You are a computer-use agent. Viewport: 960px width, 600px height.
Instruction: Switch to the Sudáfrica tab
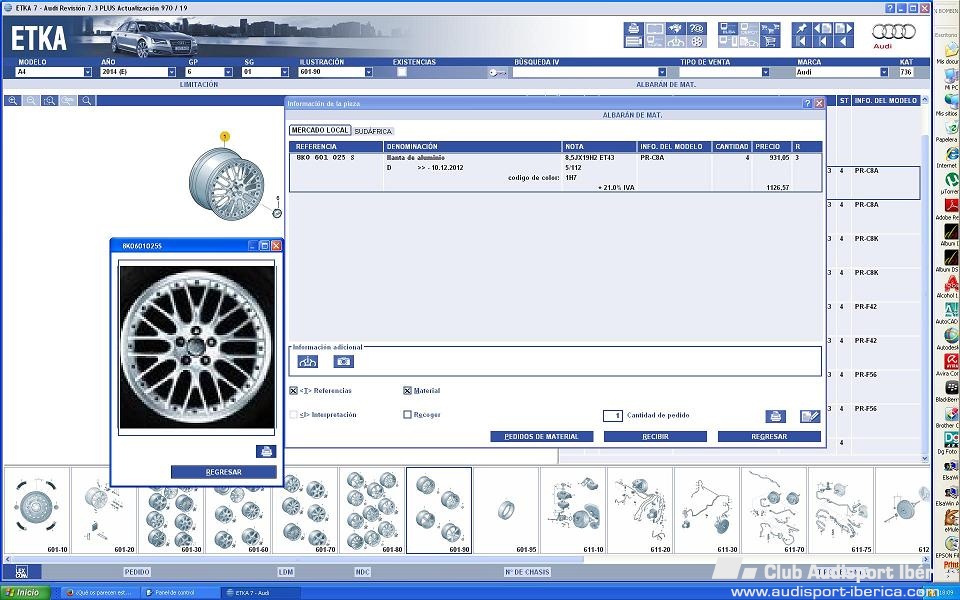click(x=373, y=131)
